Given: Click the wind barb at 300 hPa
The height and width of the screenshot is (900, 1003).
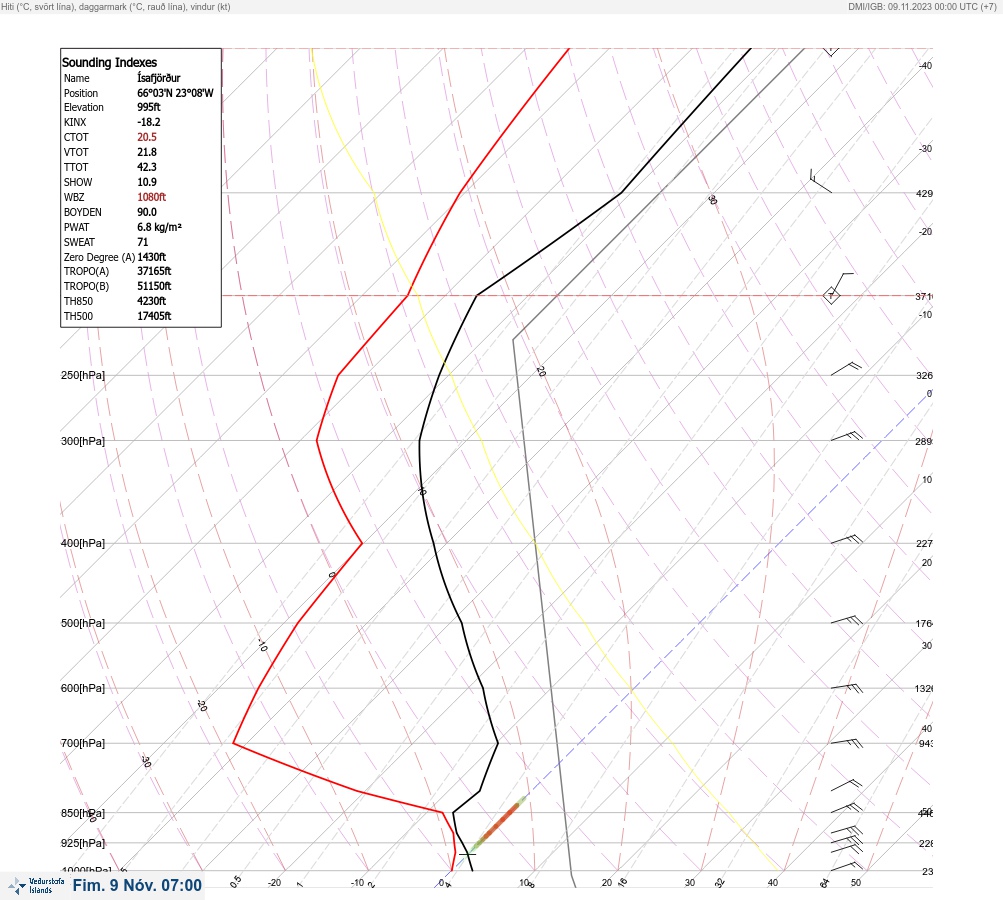Looking at the screenshot, I should coord(846,436).
